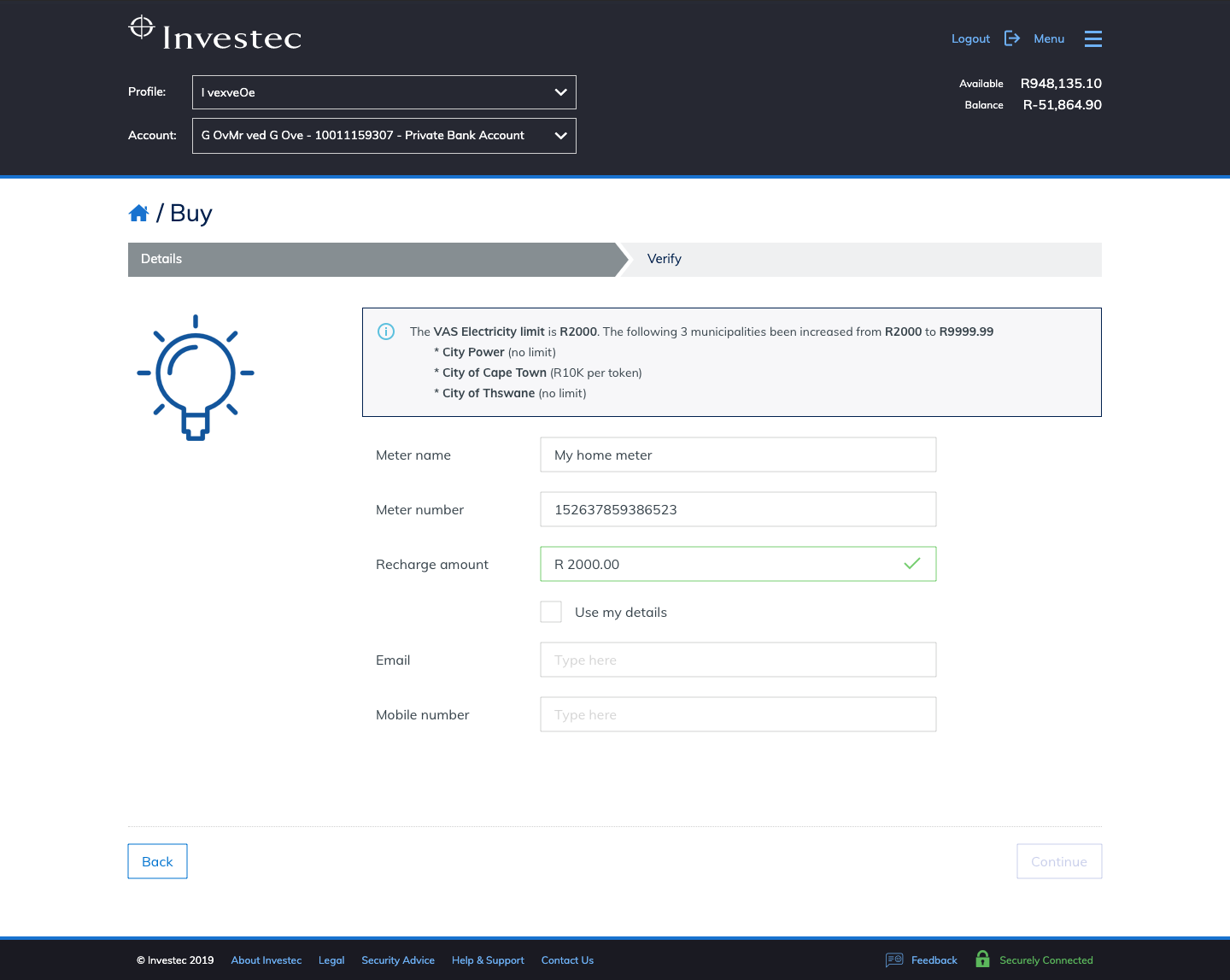Click the Recharge amount field

[738, 564]
